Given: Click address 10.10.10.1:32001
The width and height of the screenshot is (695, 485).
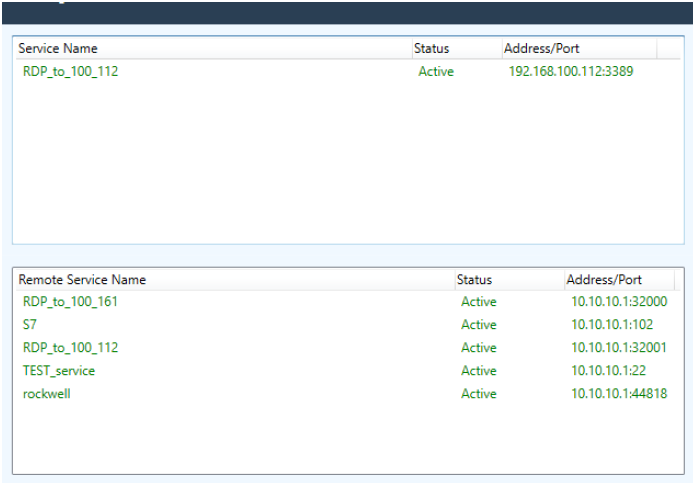Looking at the screenshot, I should tap(619, 348).
